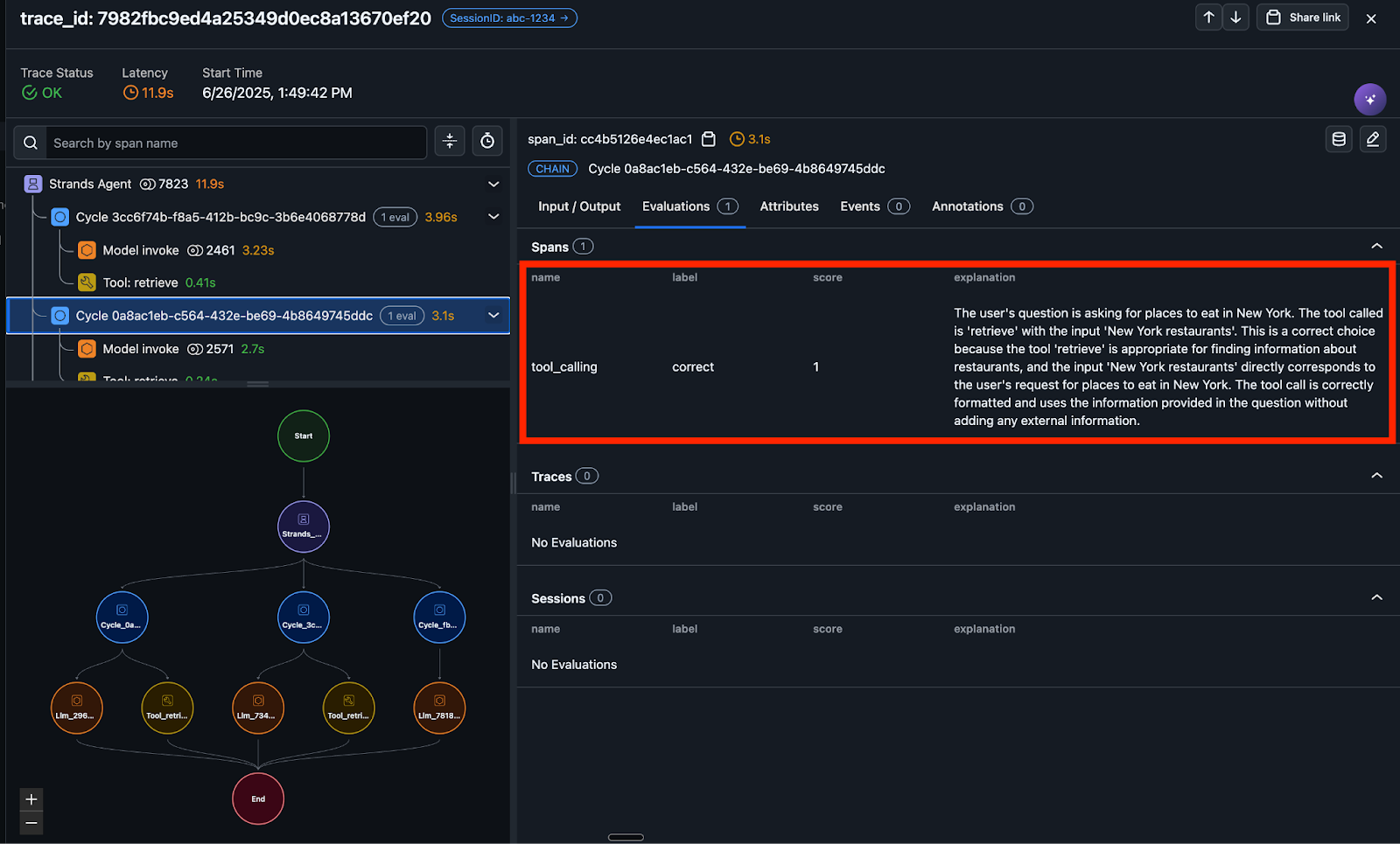Image resolution: width=1400 pixels, height=844 pixels.
Task: Click the Strands Agent token count 7823
Action: (164, 184)
